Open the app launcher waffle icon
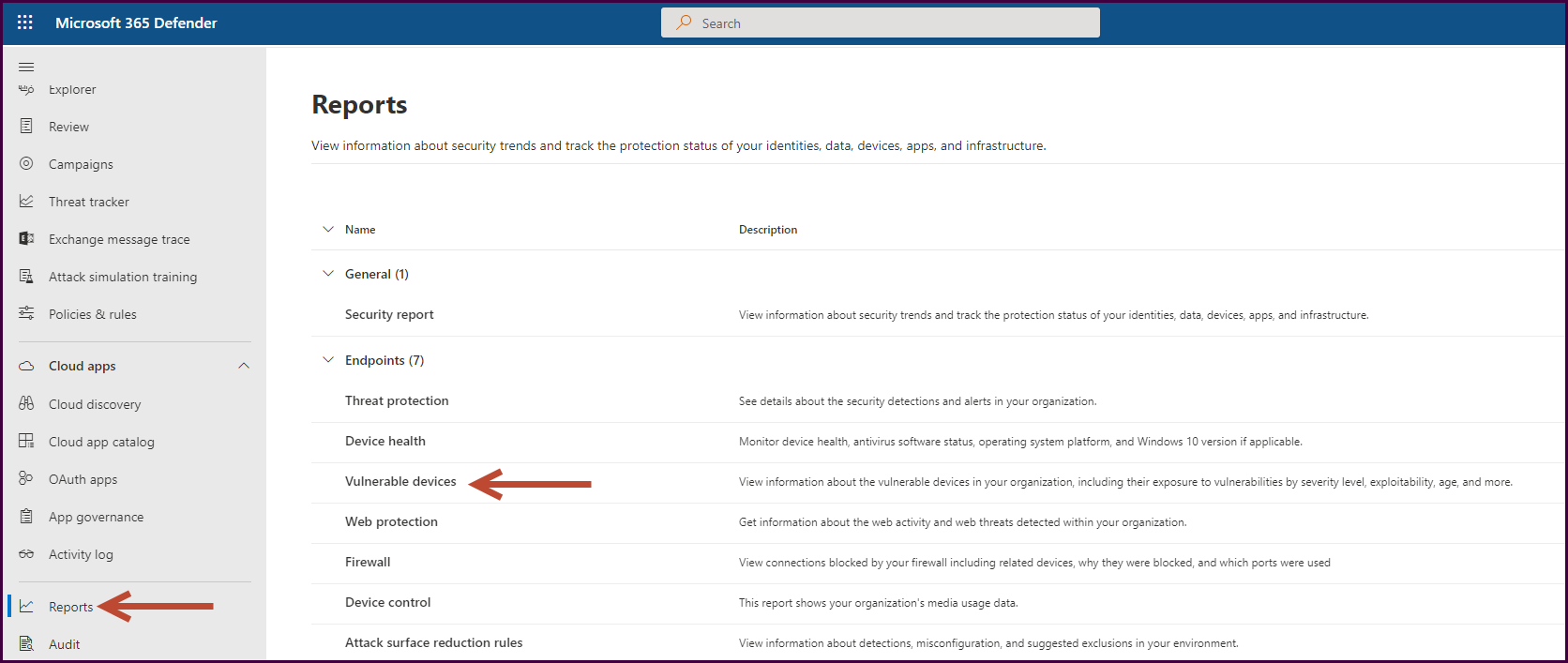 pyautogui.click(x=25, y=23)
